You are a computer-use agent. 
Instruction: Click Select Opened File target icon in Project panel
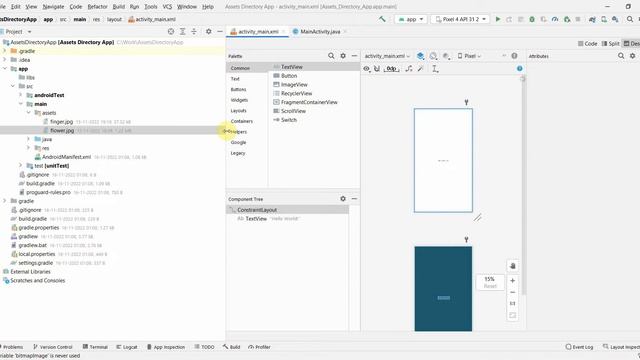(x=171, y=31)
